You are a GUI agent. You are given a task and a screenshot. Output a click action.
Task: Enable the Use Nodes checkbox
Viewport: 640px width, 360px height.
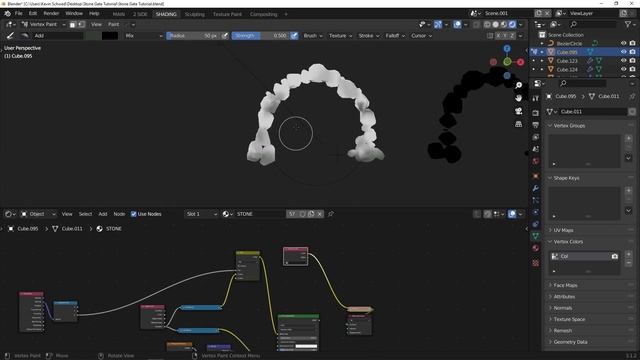tap(133, 214)
